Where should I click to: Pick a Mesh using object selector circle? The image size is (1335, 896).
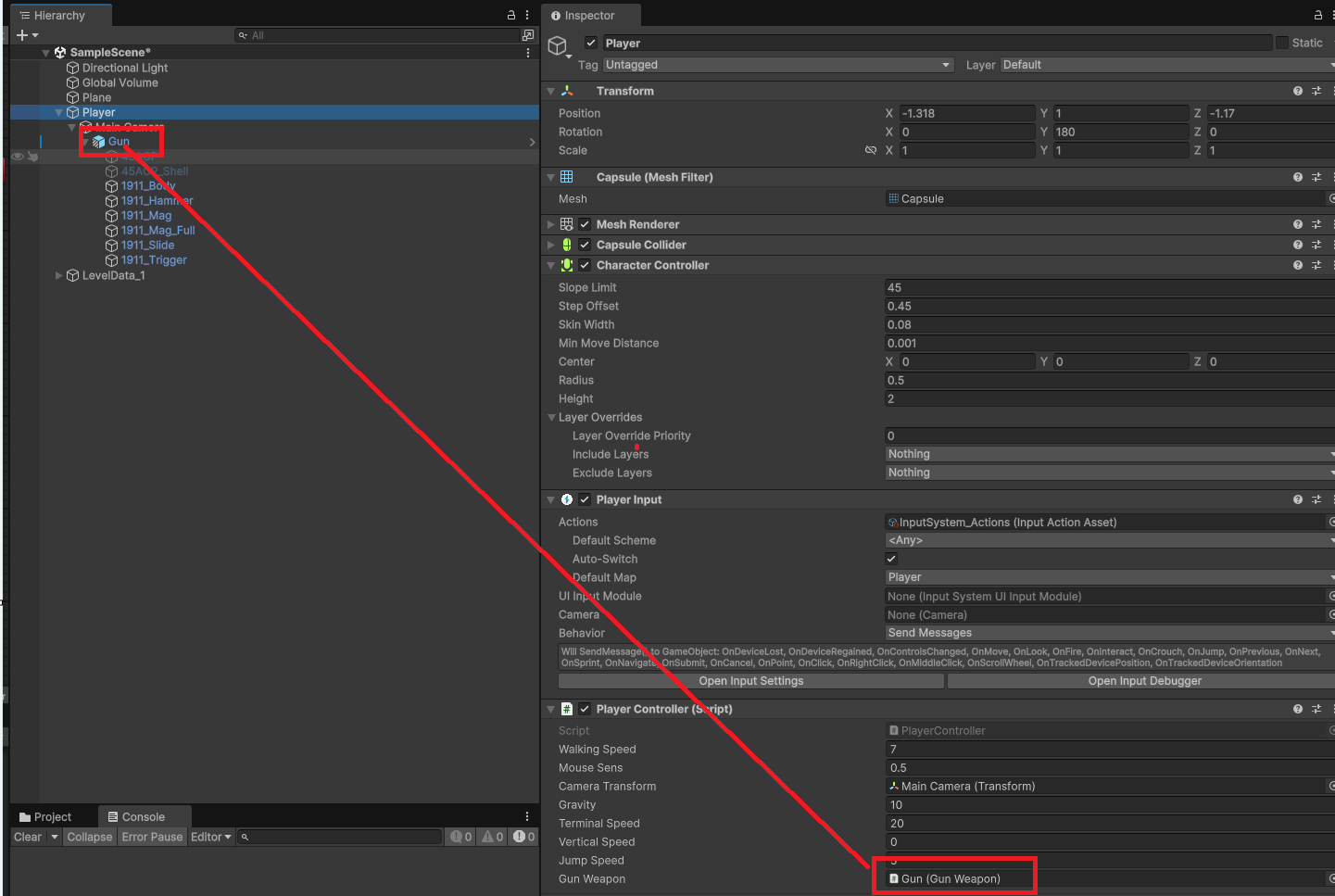pos(1331,198)
